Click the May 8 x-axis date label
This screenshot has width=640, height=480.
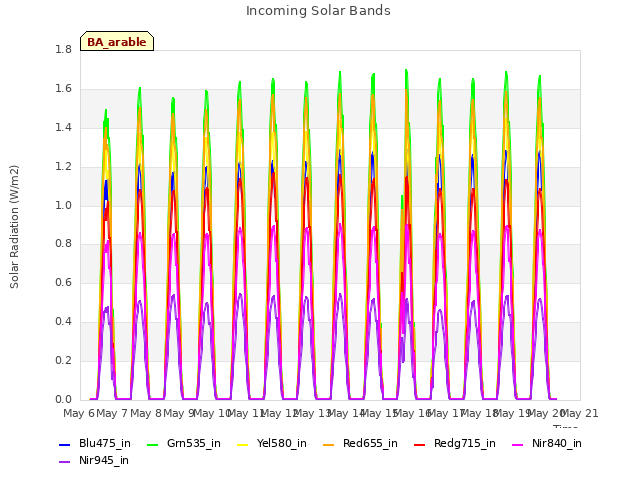pyautogui.click(x=146, y=413)
